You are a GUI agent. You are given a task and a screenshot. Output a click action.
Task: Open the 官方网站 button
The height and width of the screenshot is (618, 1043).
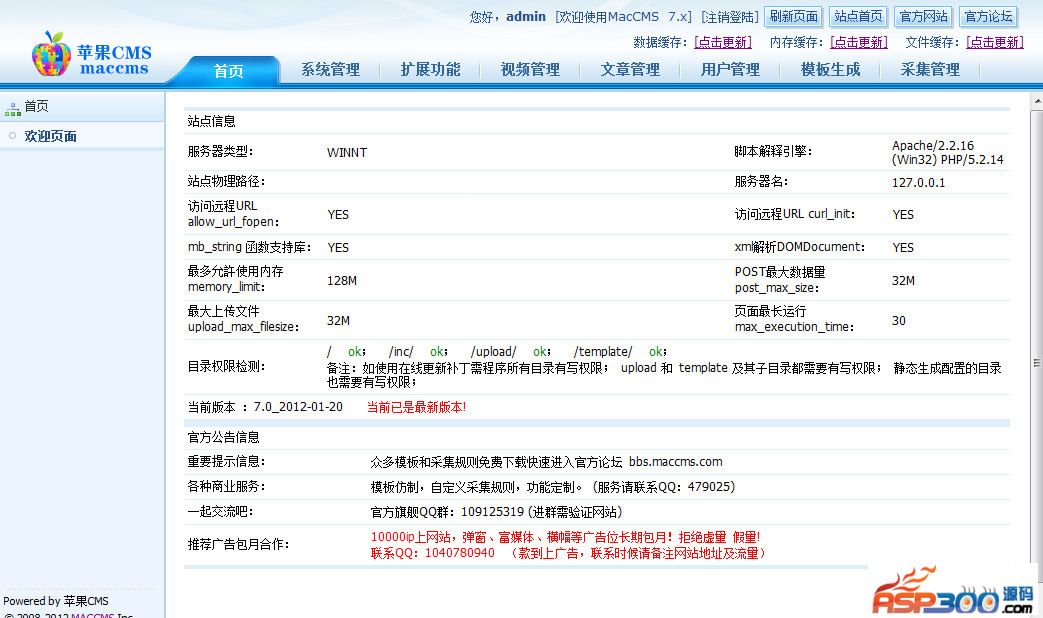pyautogui.click(x=923, y=17)
